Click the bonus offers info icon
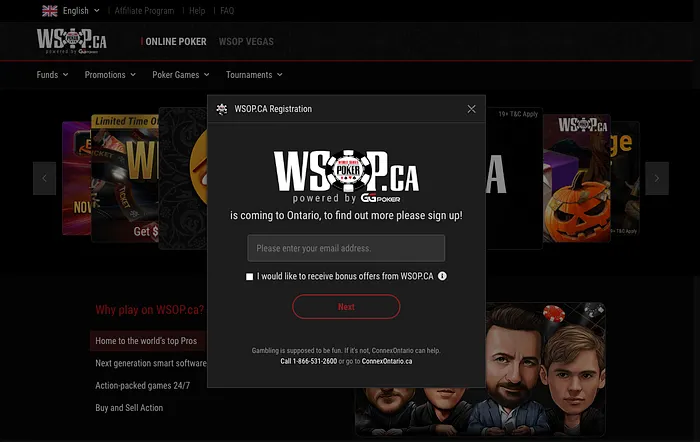Screen dimensions: 700x442 pos(442,276)
